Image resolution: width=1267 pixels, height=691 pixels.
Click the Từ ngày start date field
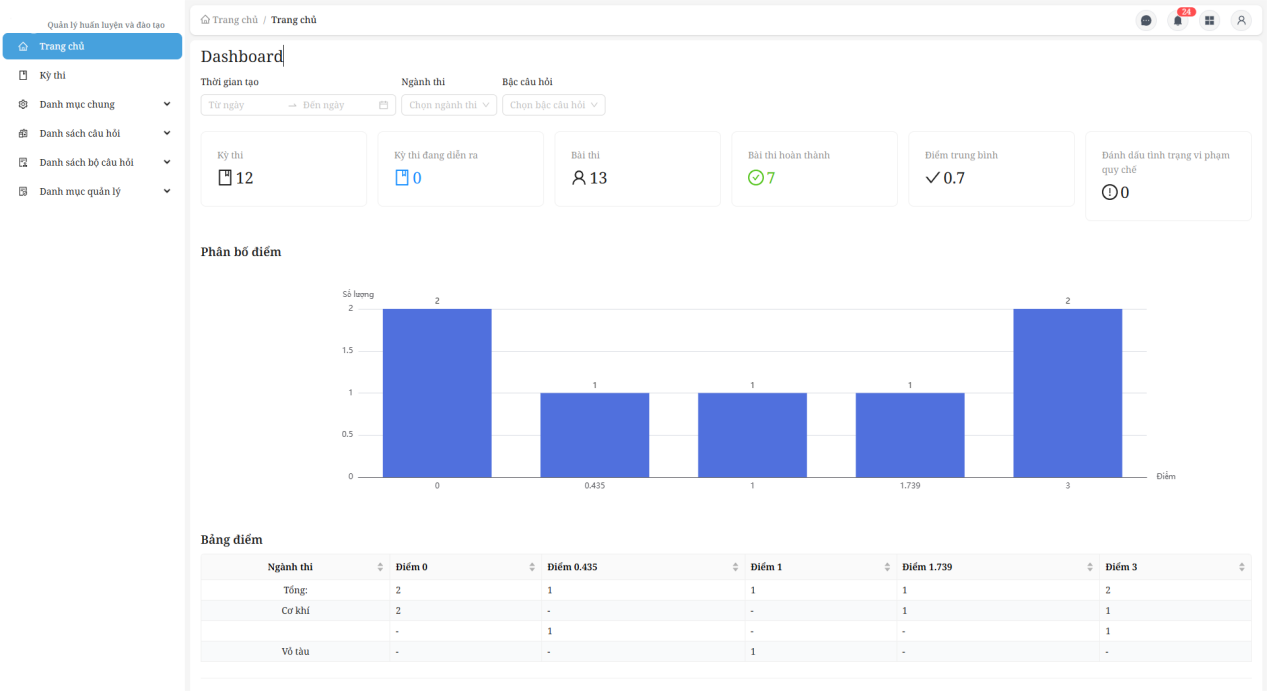243,105
